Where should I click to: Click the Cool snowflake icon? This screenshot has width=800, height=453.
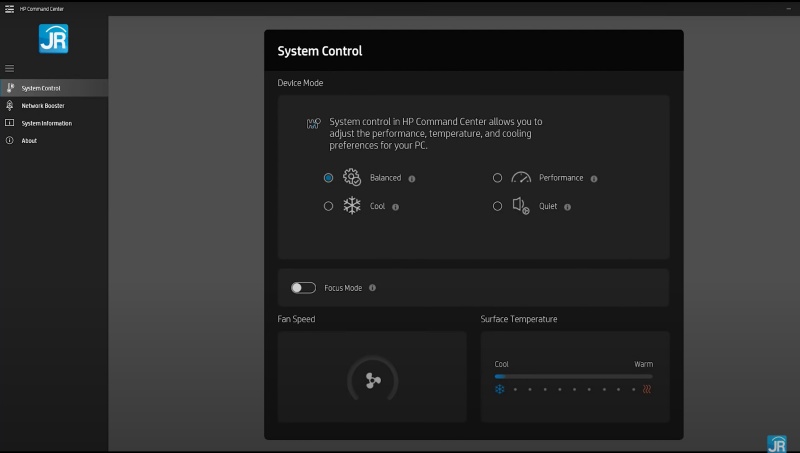tap(352, 206)
